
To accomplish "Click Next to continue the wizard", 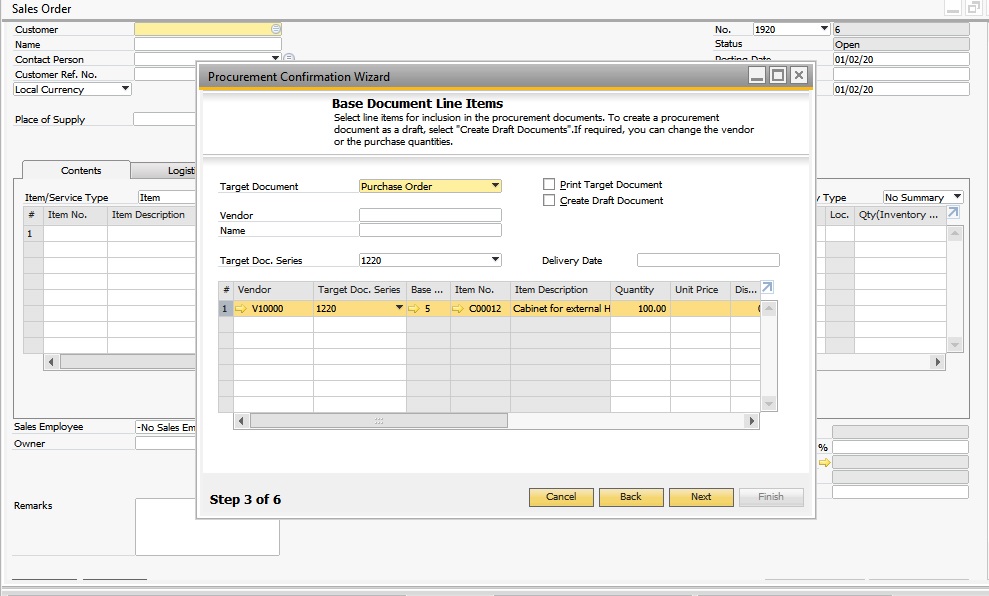I will (701, 497).
